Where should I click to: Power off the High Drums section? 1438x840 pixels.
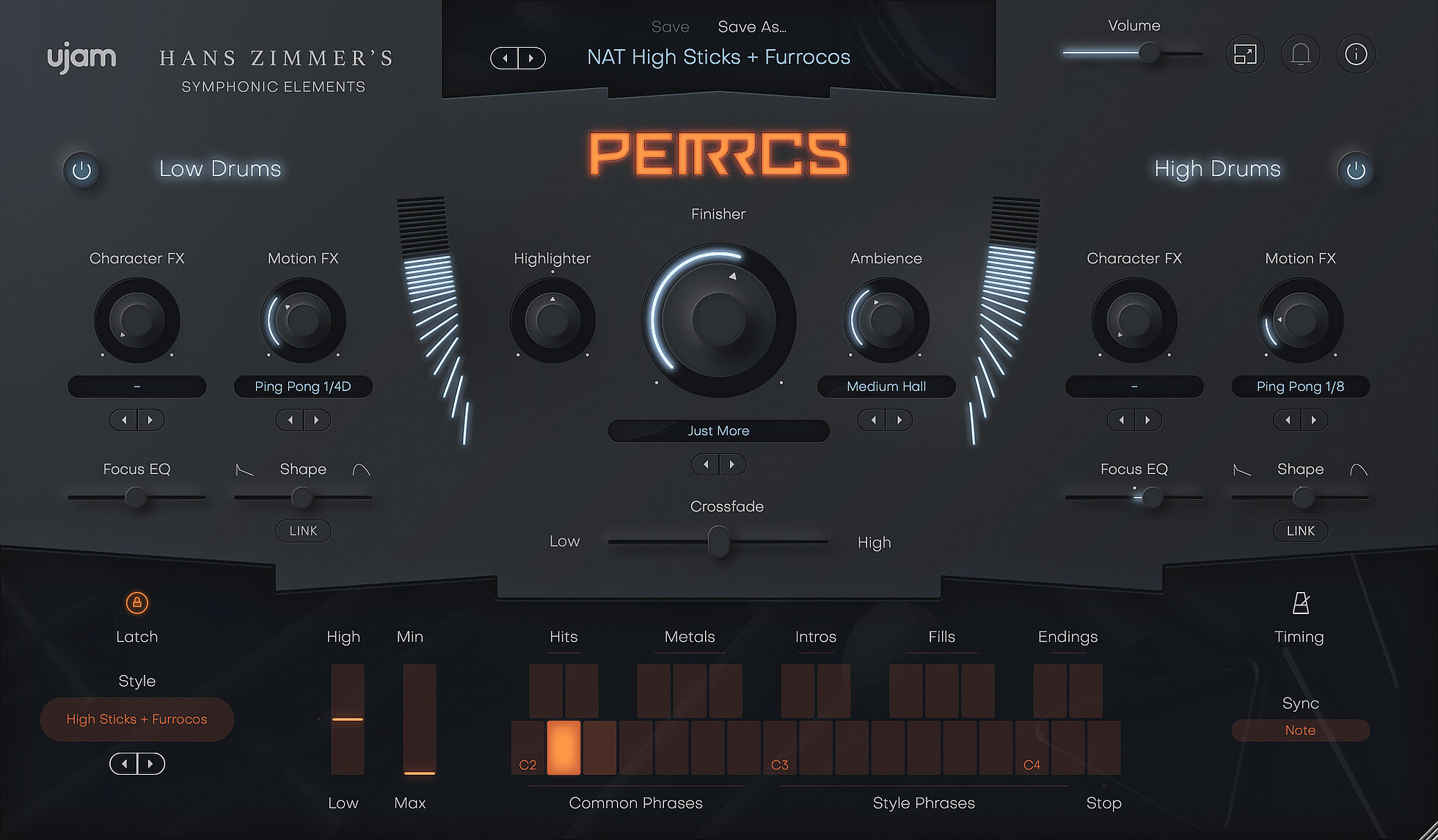point(1356,170)
